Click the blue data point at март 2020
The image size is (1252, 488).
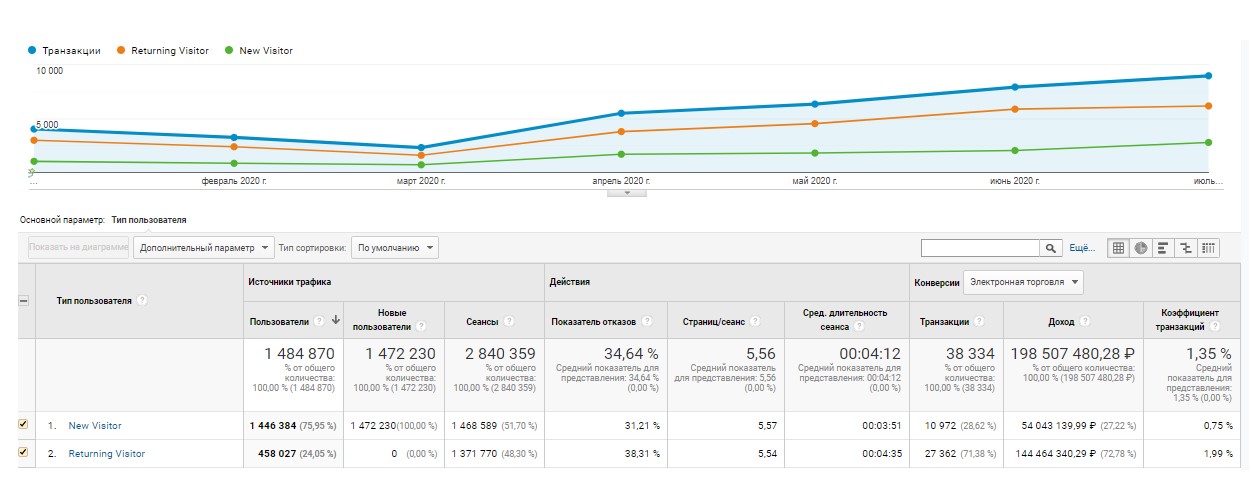click(421, 148)
